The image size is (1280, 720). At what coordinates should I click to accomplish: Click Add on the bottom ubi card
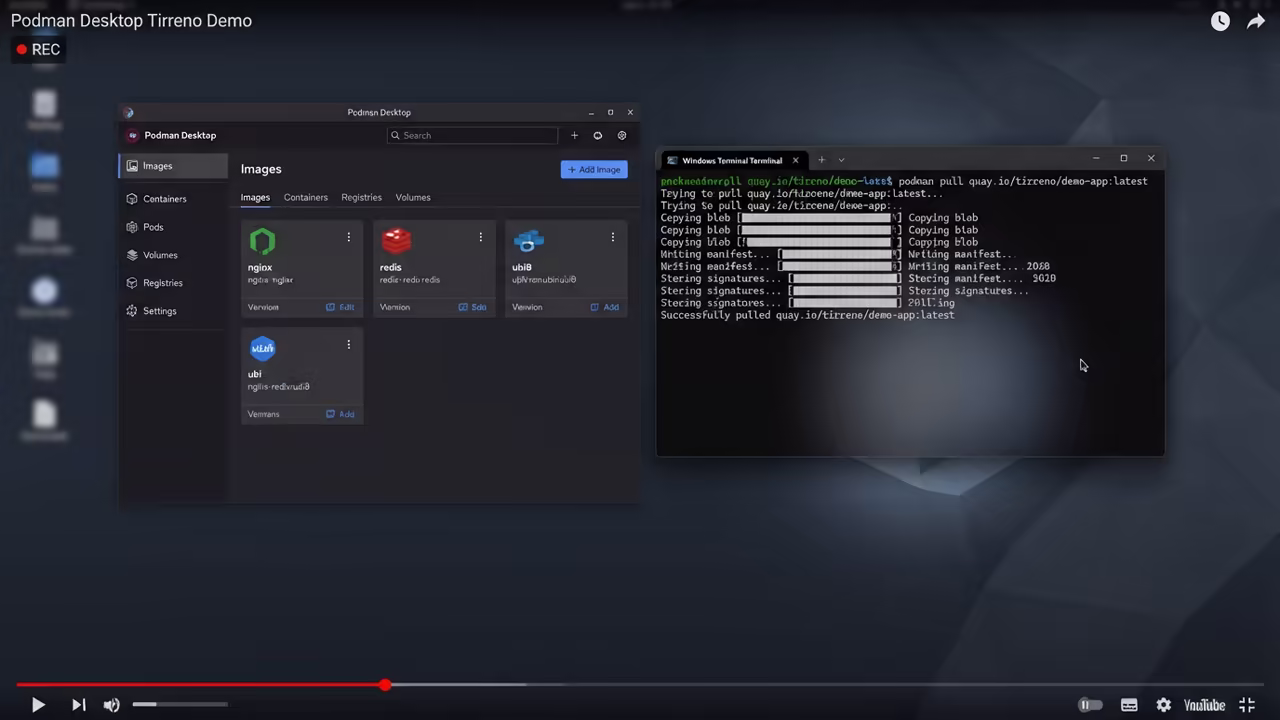coord(340,414)
